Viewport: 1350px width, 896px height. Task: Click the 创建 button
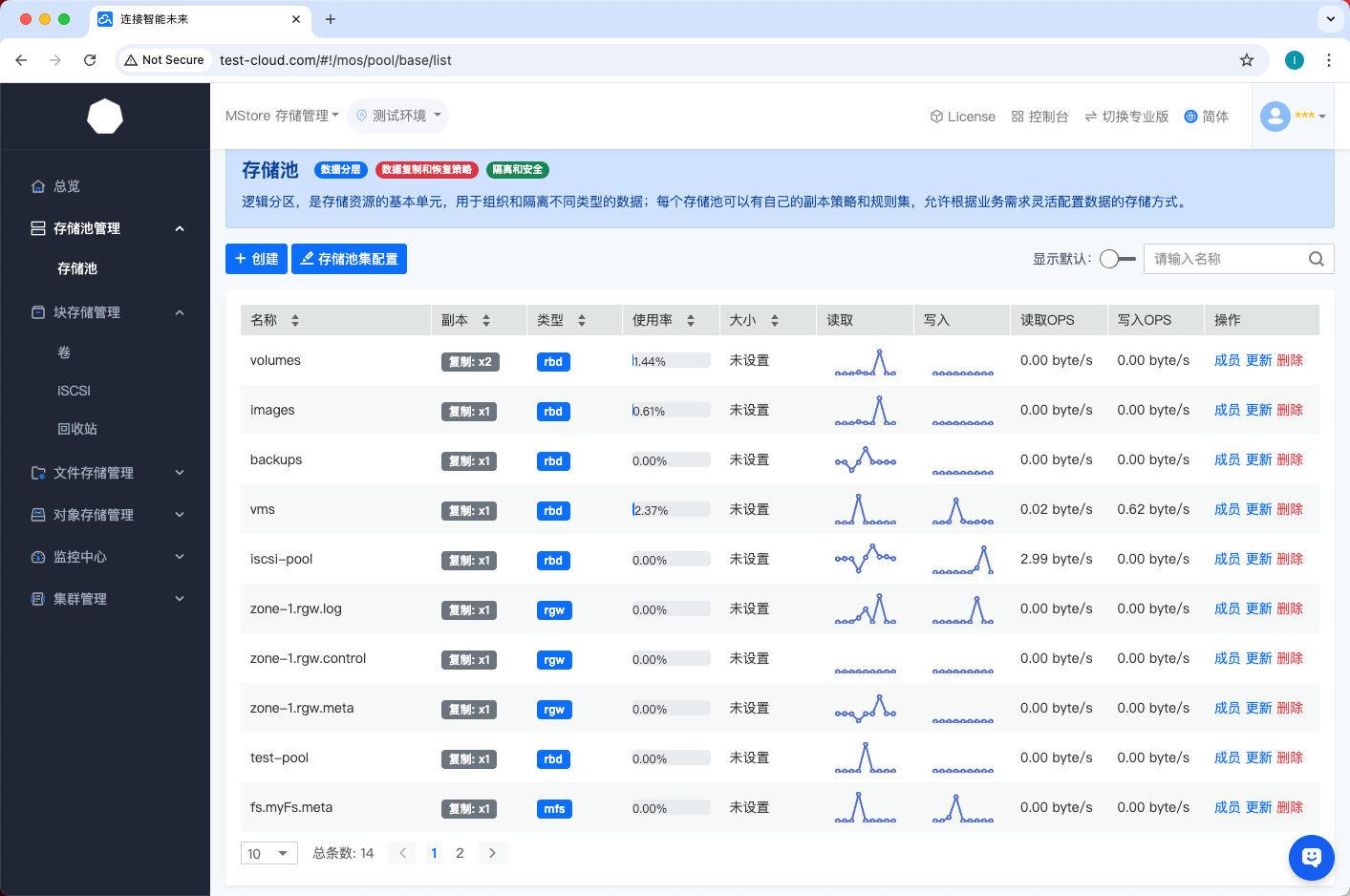(x=256, y=259)
